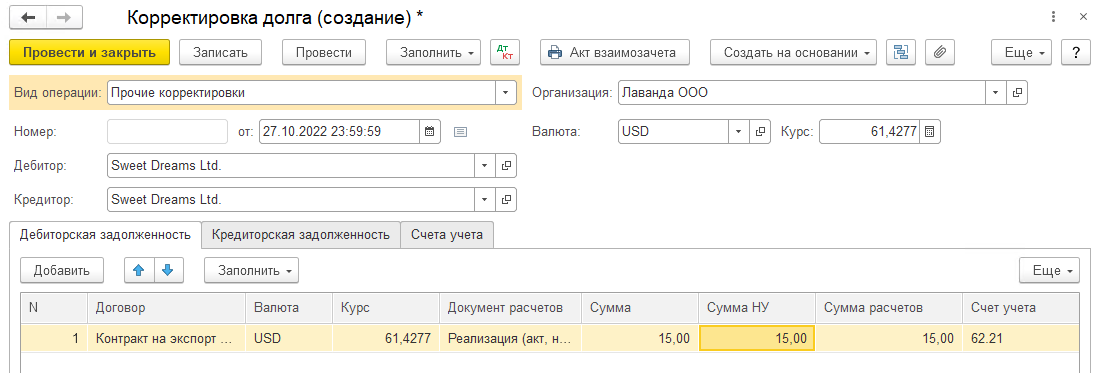Show Дт/Кт postings icon
This screenshot has height=373, width=1096.
[505, 52]
